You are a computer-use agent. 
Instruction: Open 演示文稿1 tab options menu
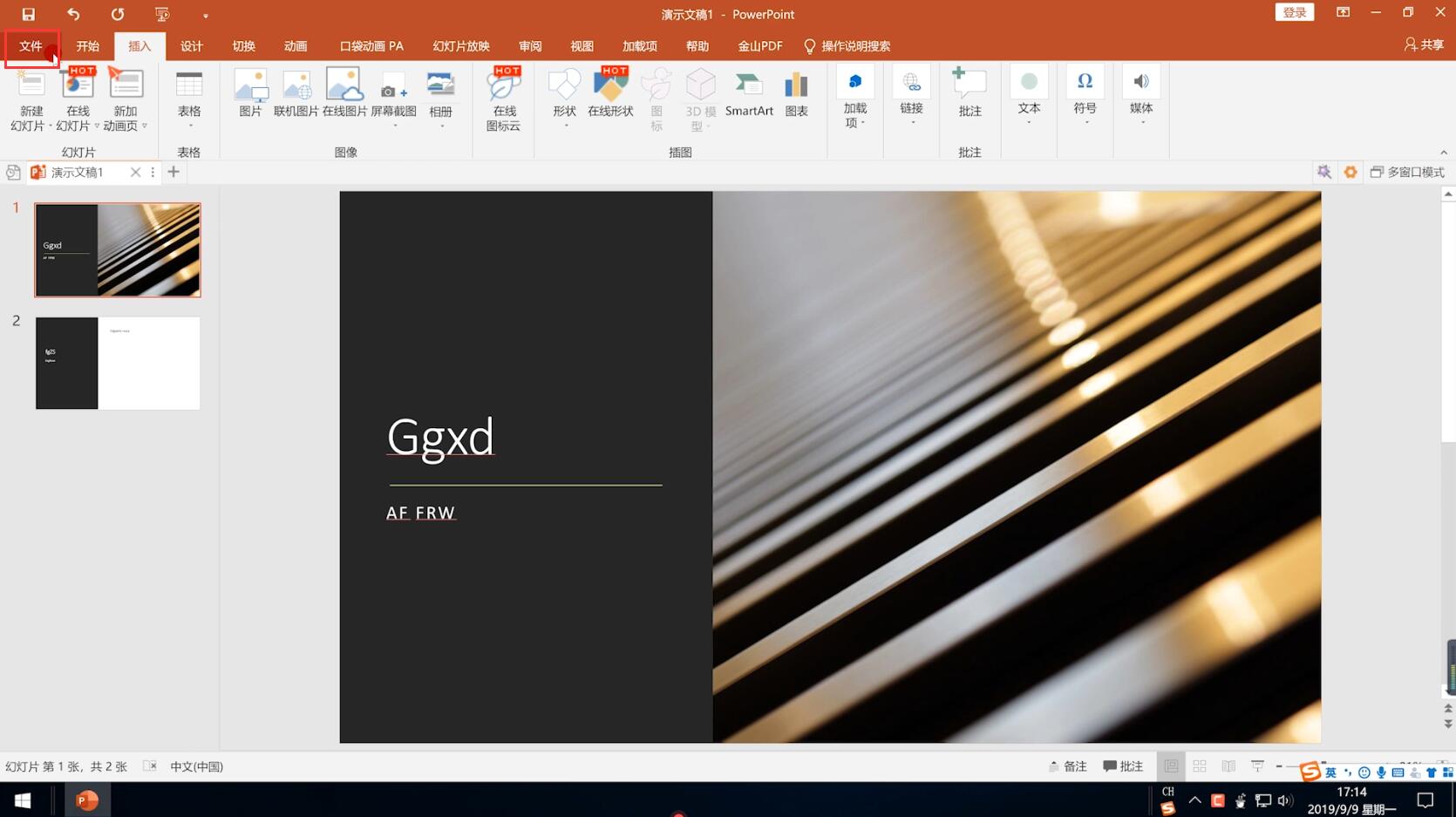[x=153, y=173]
